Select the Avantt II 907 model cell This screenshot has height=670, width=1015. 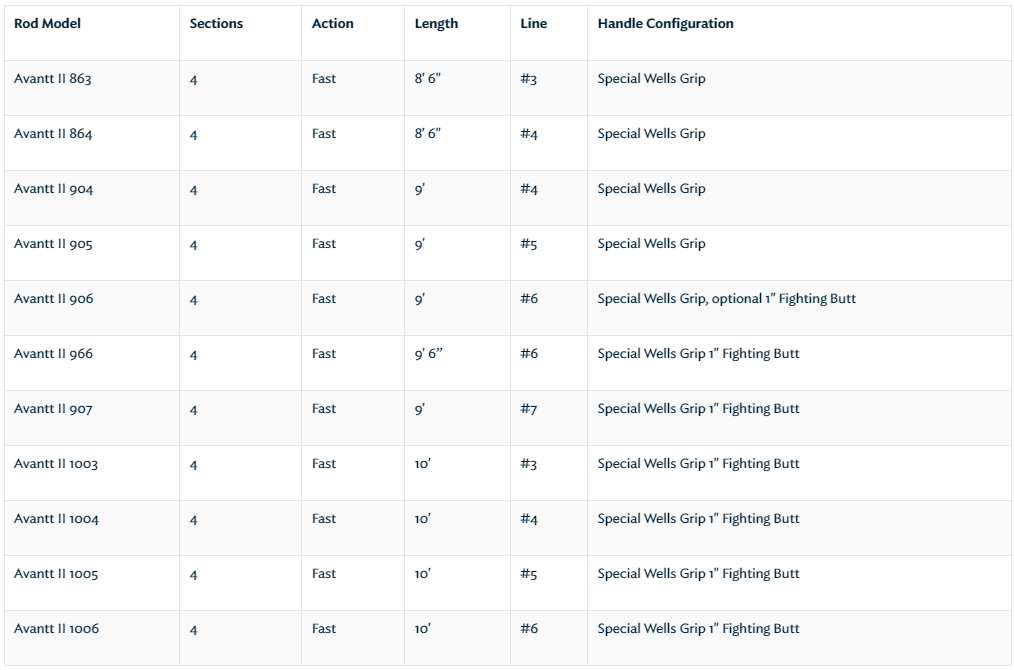53,409
